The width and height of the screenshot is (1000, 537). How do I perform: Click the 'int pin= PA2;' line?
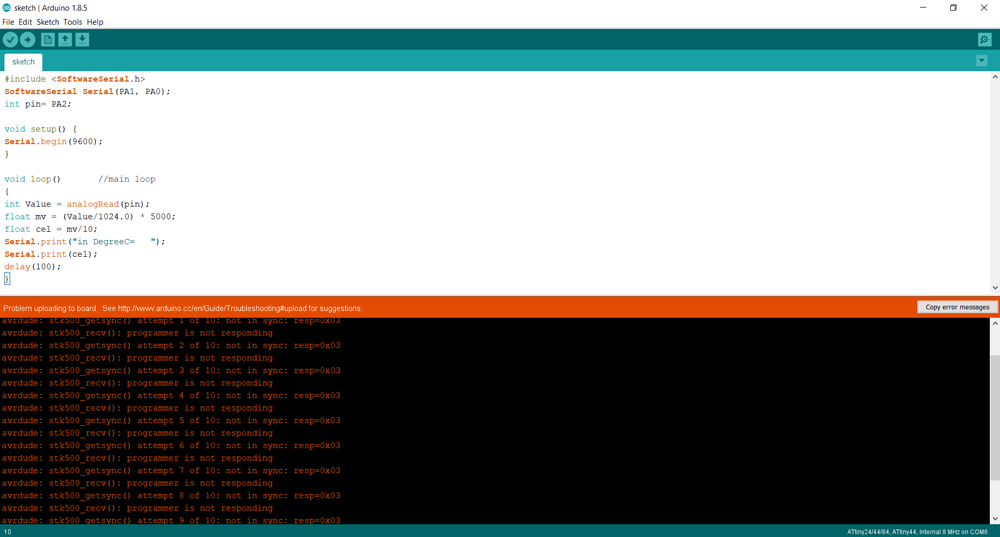coord(38,104)
